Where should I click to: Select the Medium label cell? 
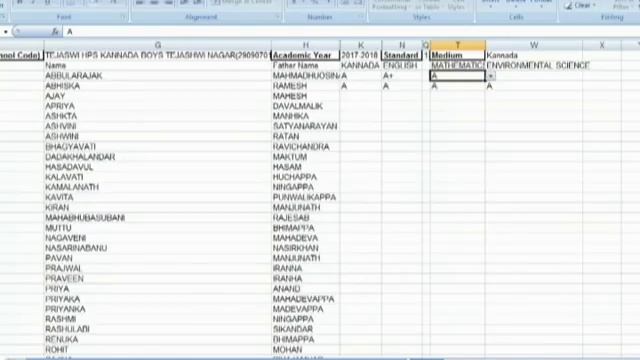click(x=458, y=55)
